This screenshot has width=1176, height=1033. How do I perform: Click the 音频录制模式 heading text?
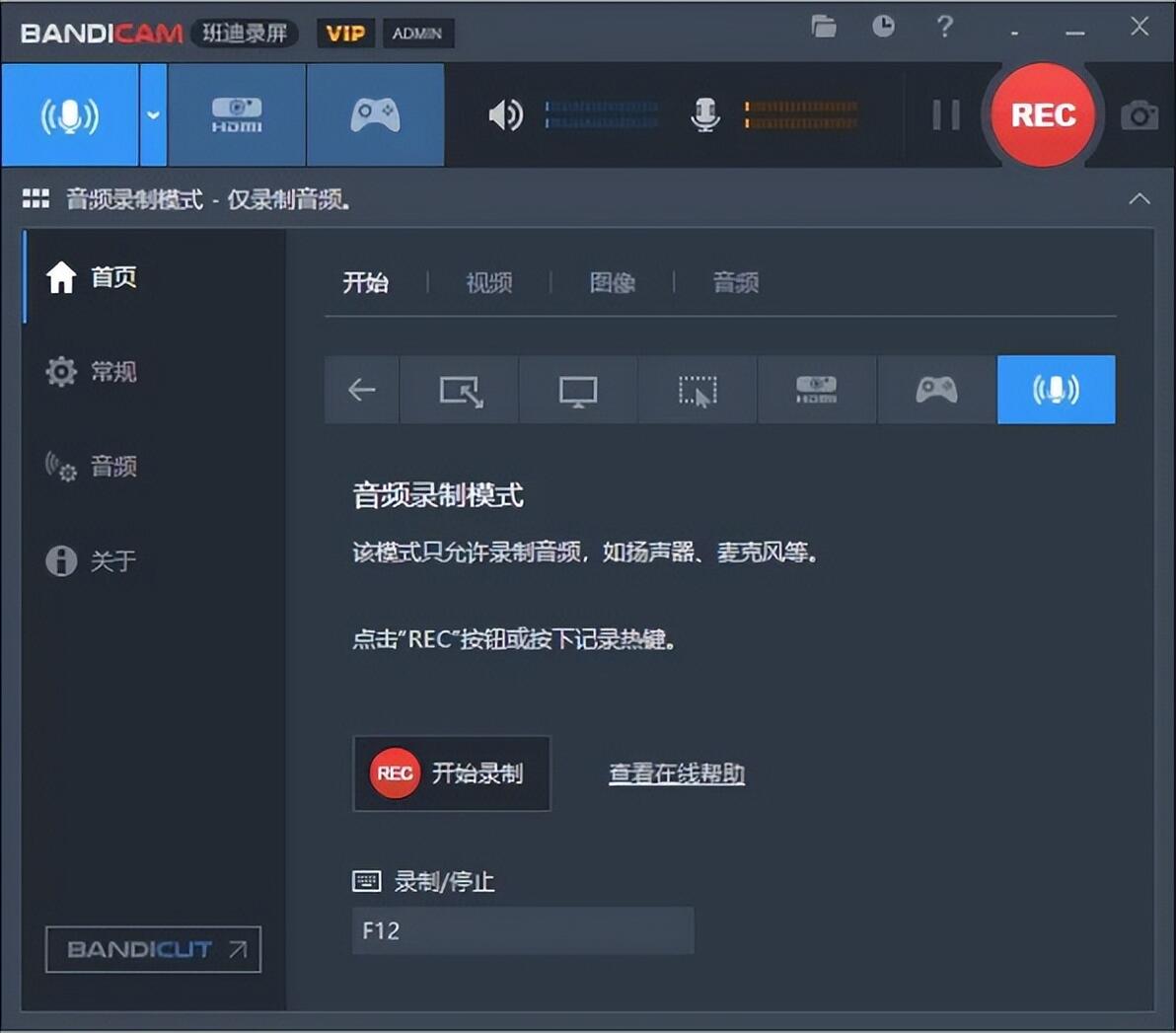[x=438, y=495]
